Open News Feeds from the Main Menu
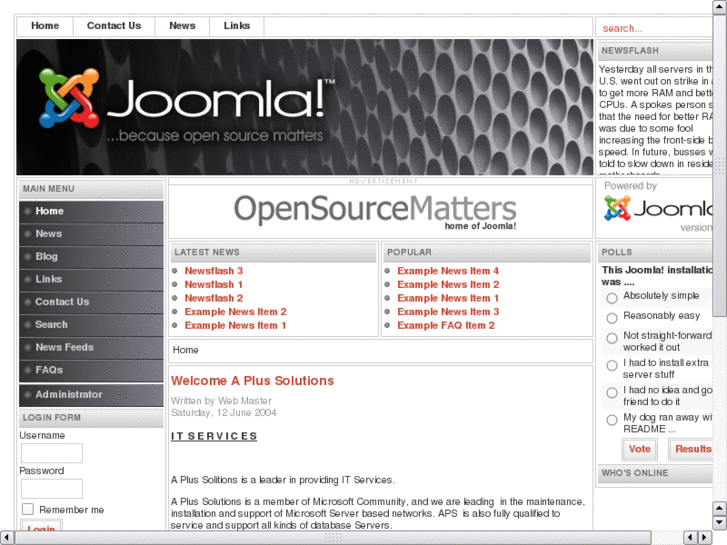 coord(91,347)
